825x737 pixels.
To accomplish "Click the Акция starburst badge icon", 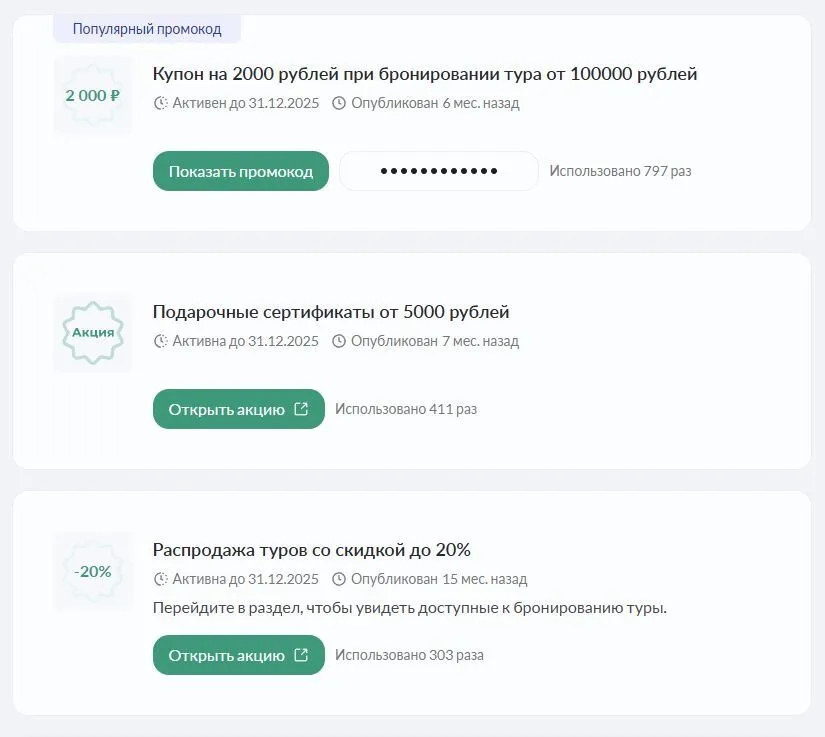I will pos(92,333).
